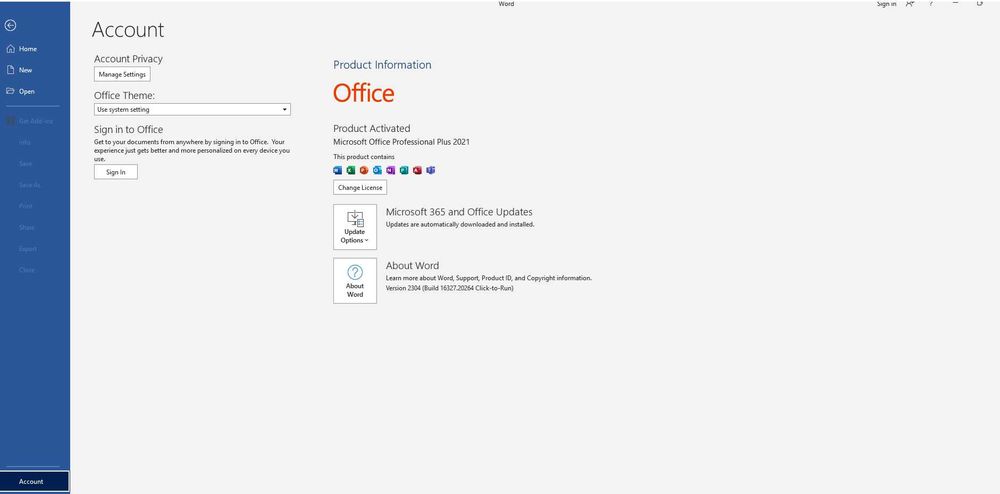Click the Word app icon

click(x=337, y=170)
